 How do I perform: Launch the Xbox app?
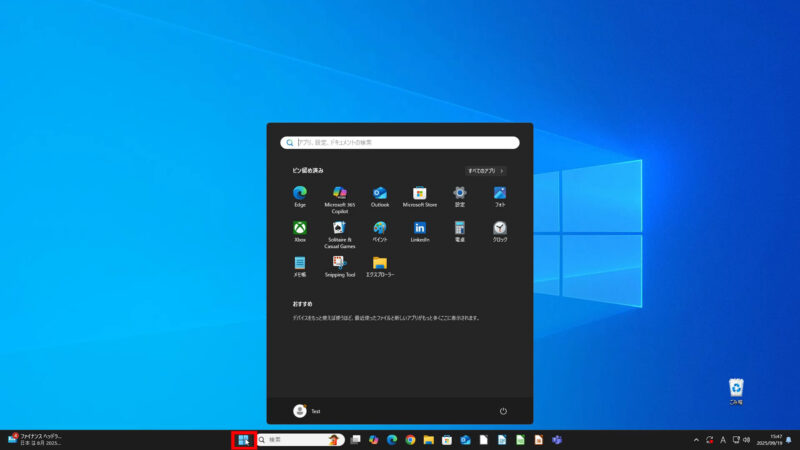click(x=299, y=229)
